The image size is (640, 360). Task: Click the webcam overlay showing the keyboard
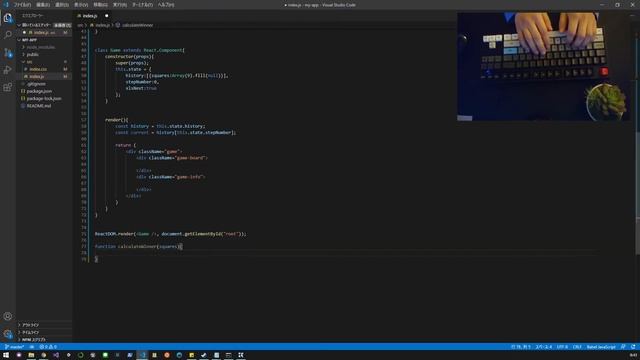(x=543, y=67)
